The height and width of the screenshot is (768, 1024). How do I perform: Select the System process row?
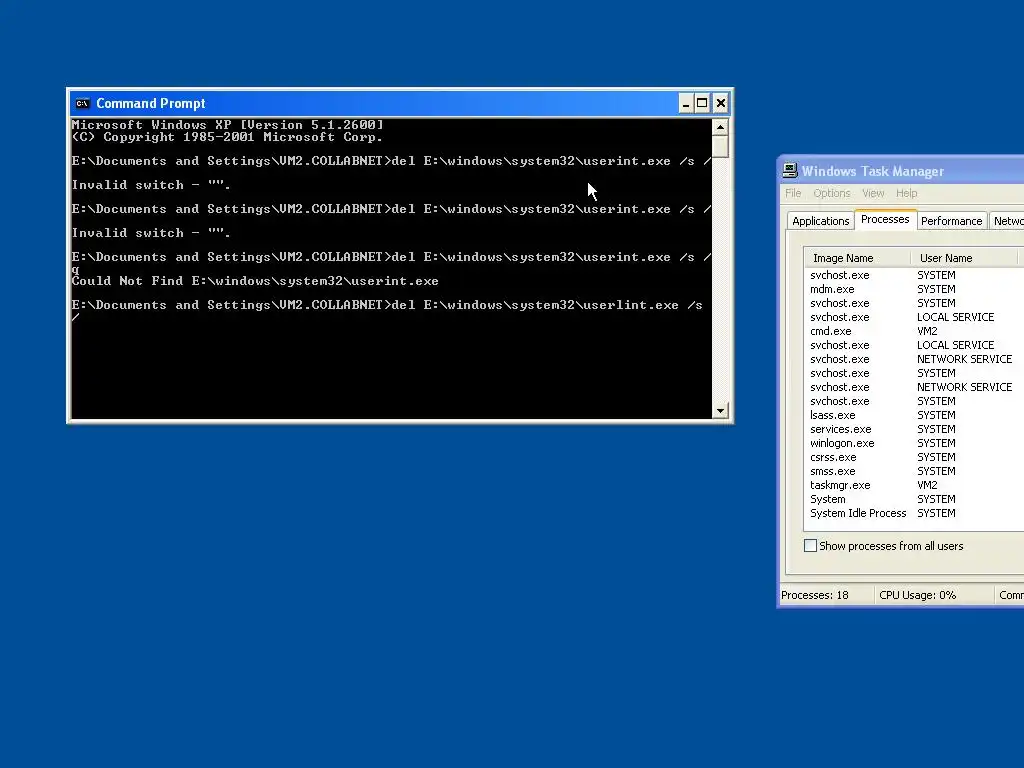tap(914, 499)
